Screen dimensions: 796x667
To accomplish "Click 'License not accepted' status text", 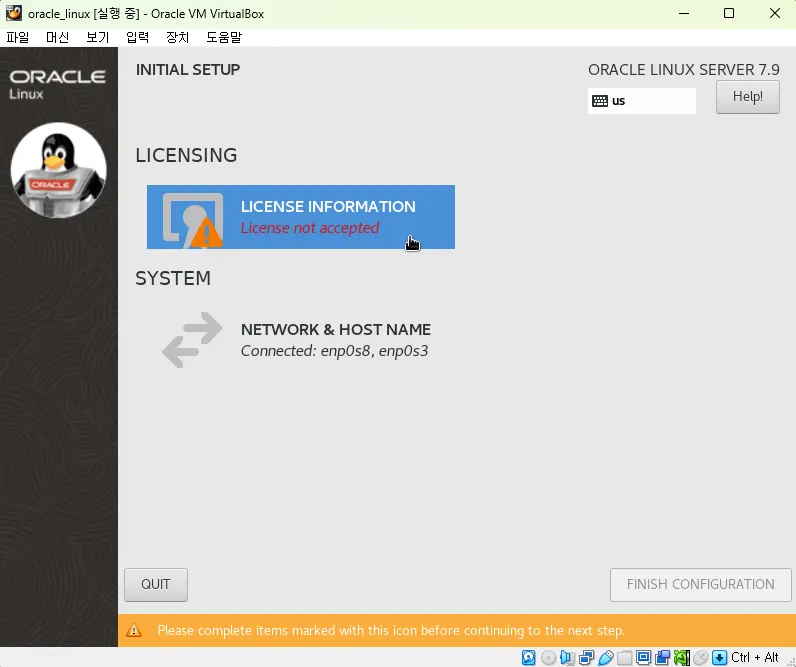I will point(310,228).
